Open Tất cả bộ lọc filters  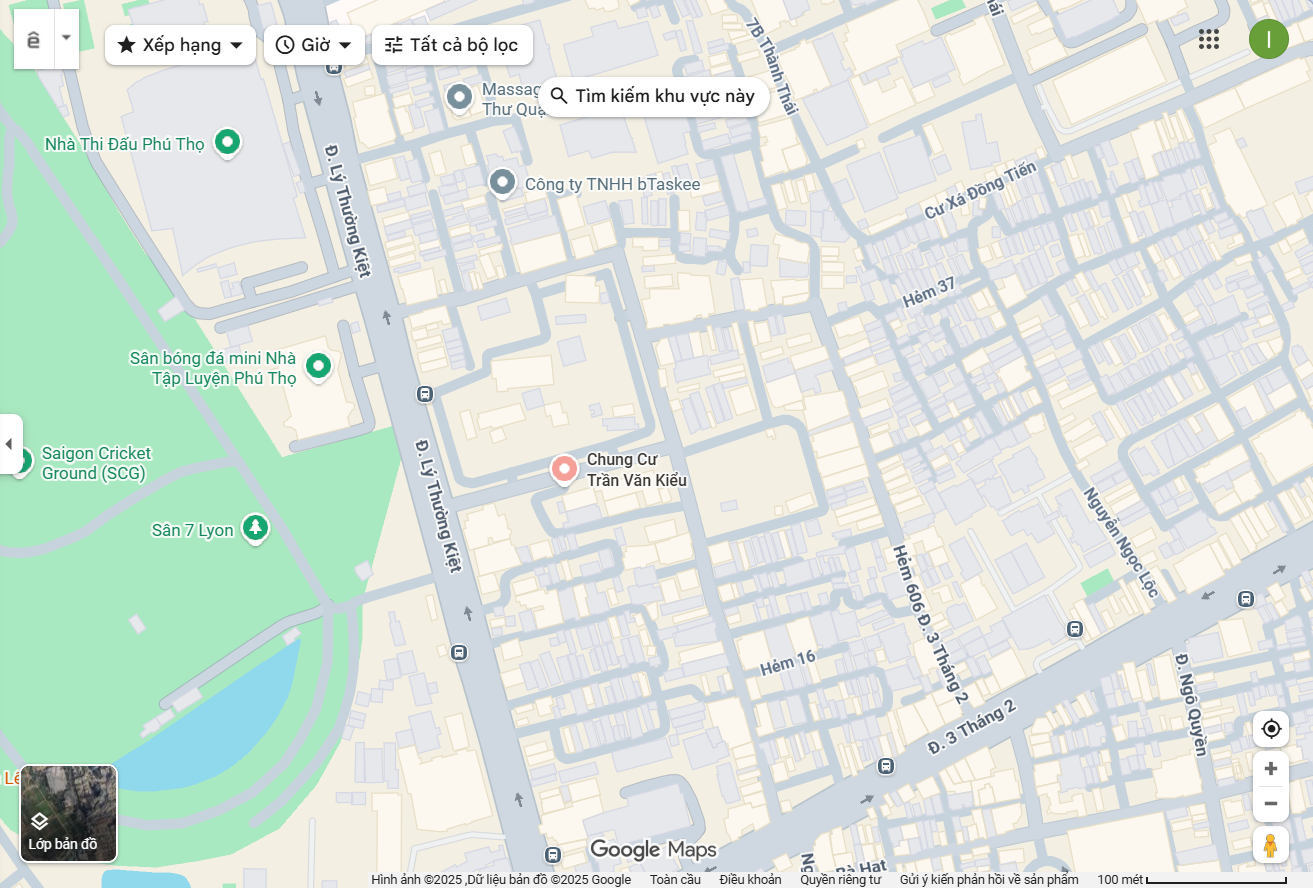pyautogui.click(x=452, y=45)
